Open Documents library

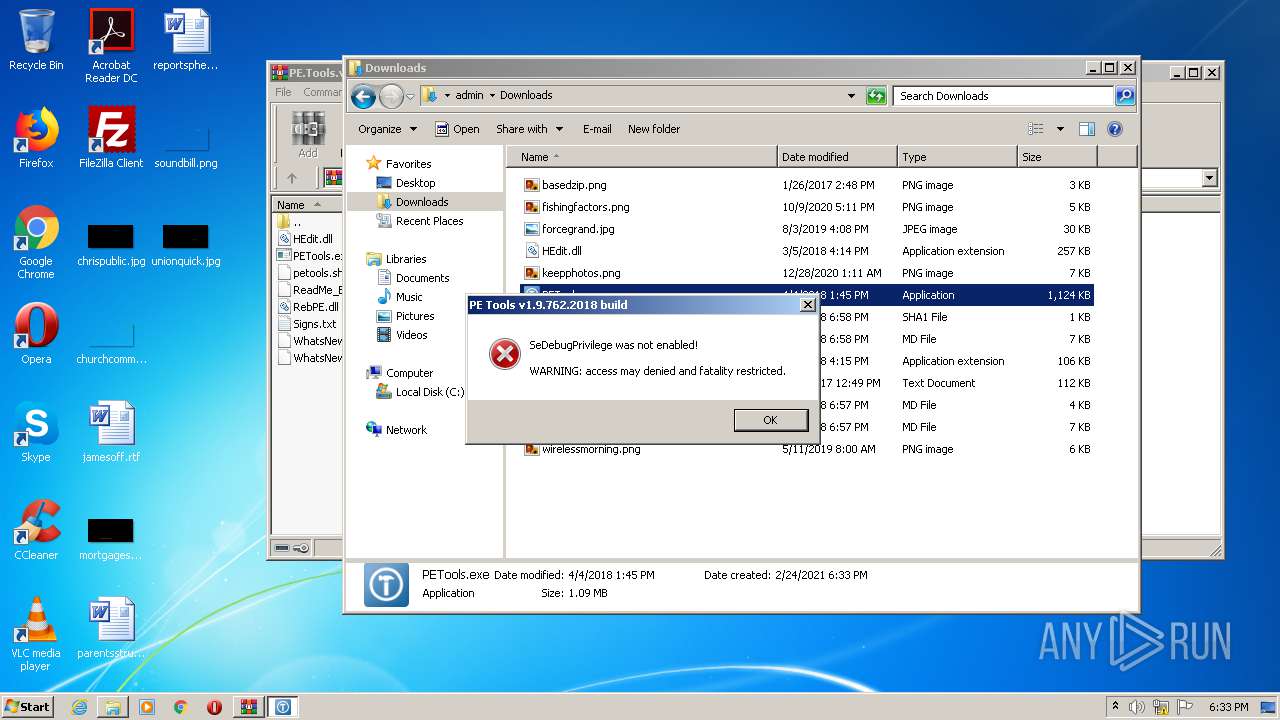(422, 278)
